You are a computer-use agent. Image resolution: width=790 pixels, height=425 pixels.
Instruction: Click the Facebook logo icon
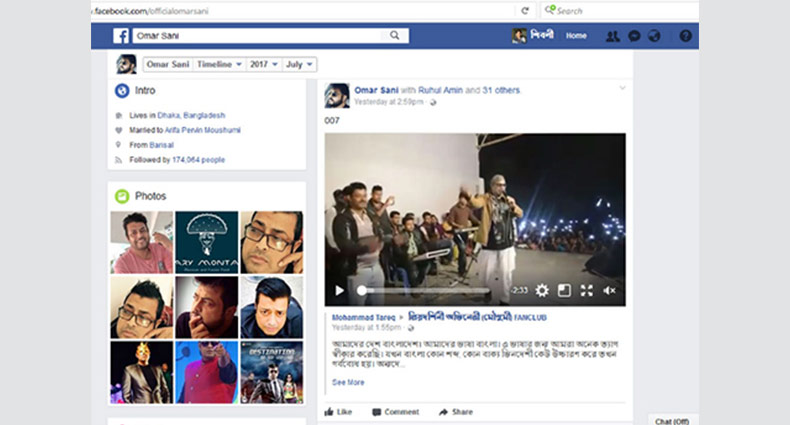click(x=120, y=36)
